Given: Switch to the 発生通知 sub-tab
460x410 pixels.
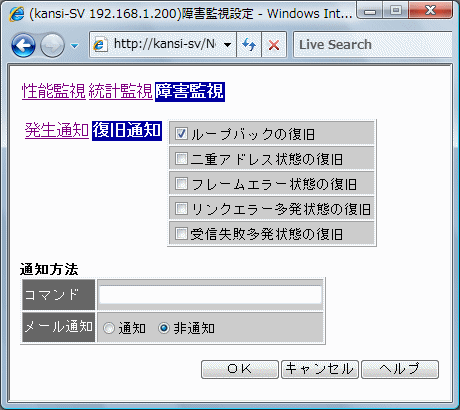Looking at the screenshot, I should click(57, 130).
